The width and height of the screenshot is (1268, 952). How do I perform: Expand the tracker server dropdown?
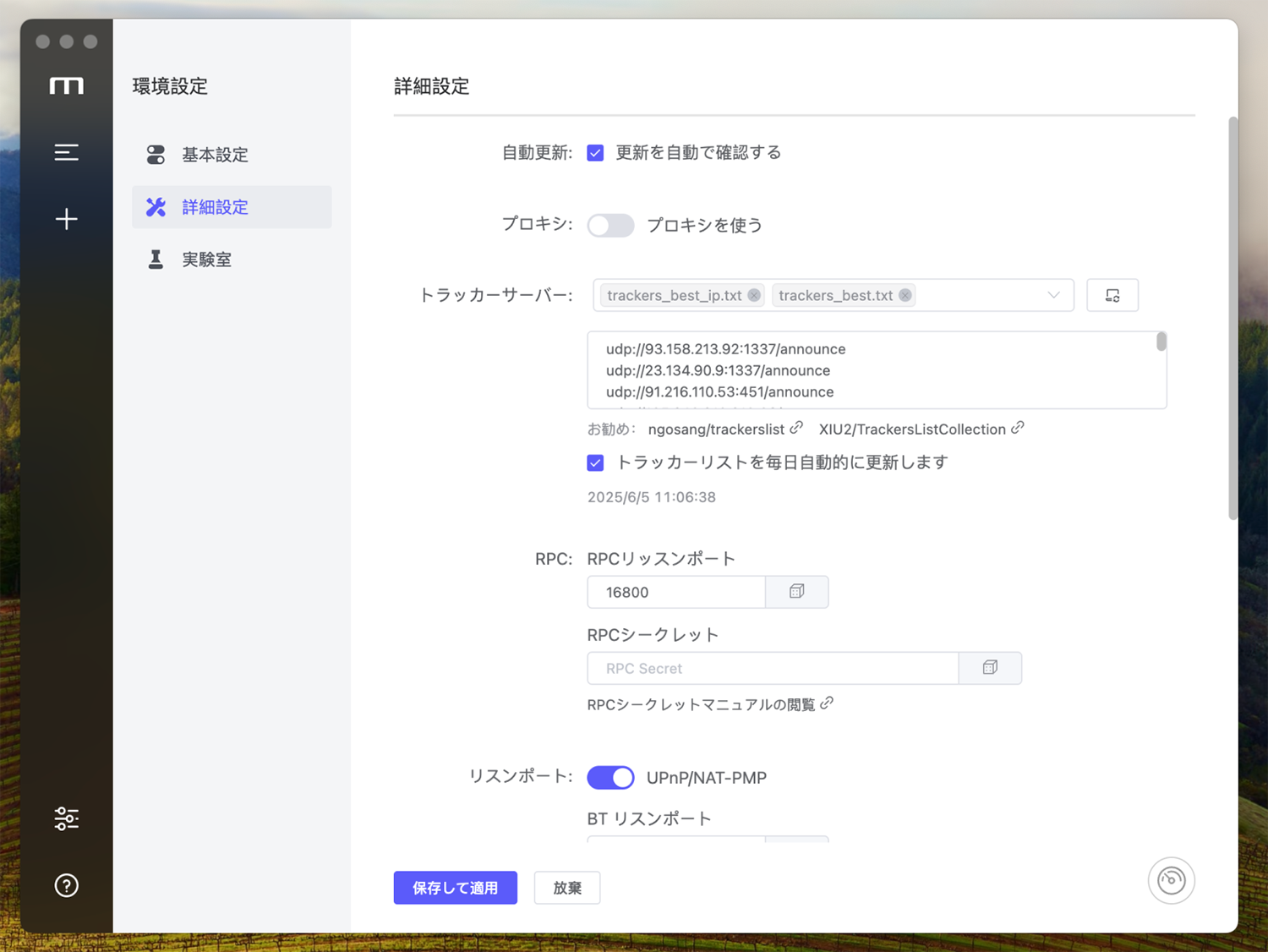coord(1053,295)
